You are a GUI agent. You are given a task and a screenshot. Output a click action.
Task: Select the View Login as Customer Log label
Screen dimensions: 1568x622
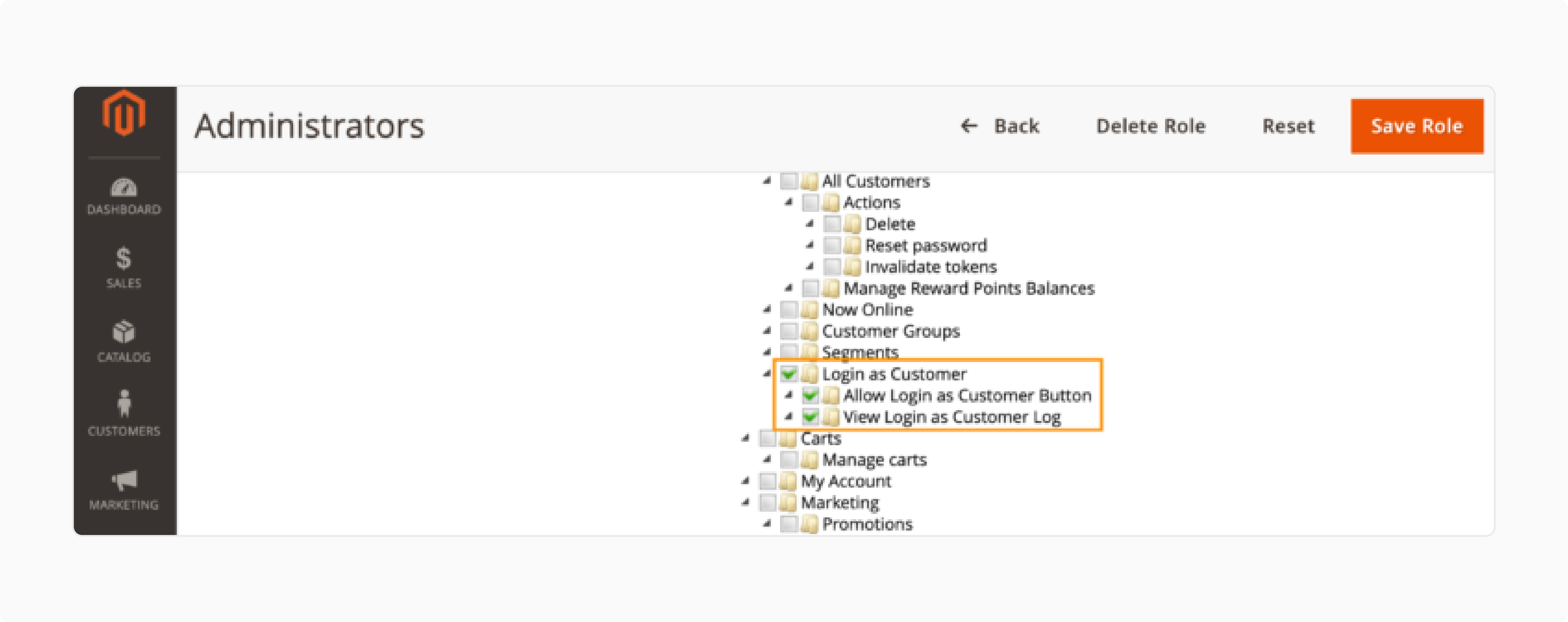952,417
